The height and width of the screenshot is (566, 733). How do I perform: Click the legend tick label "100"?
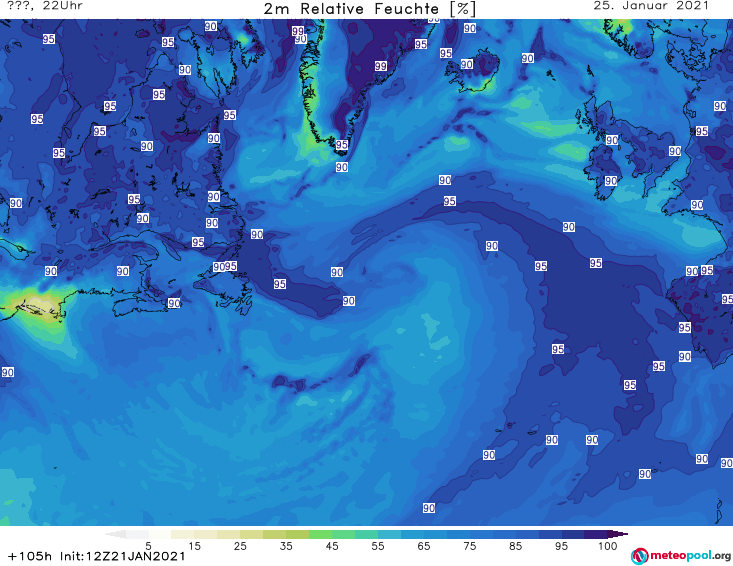point(608,546)
